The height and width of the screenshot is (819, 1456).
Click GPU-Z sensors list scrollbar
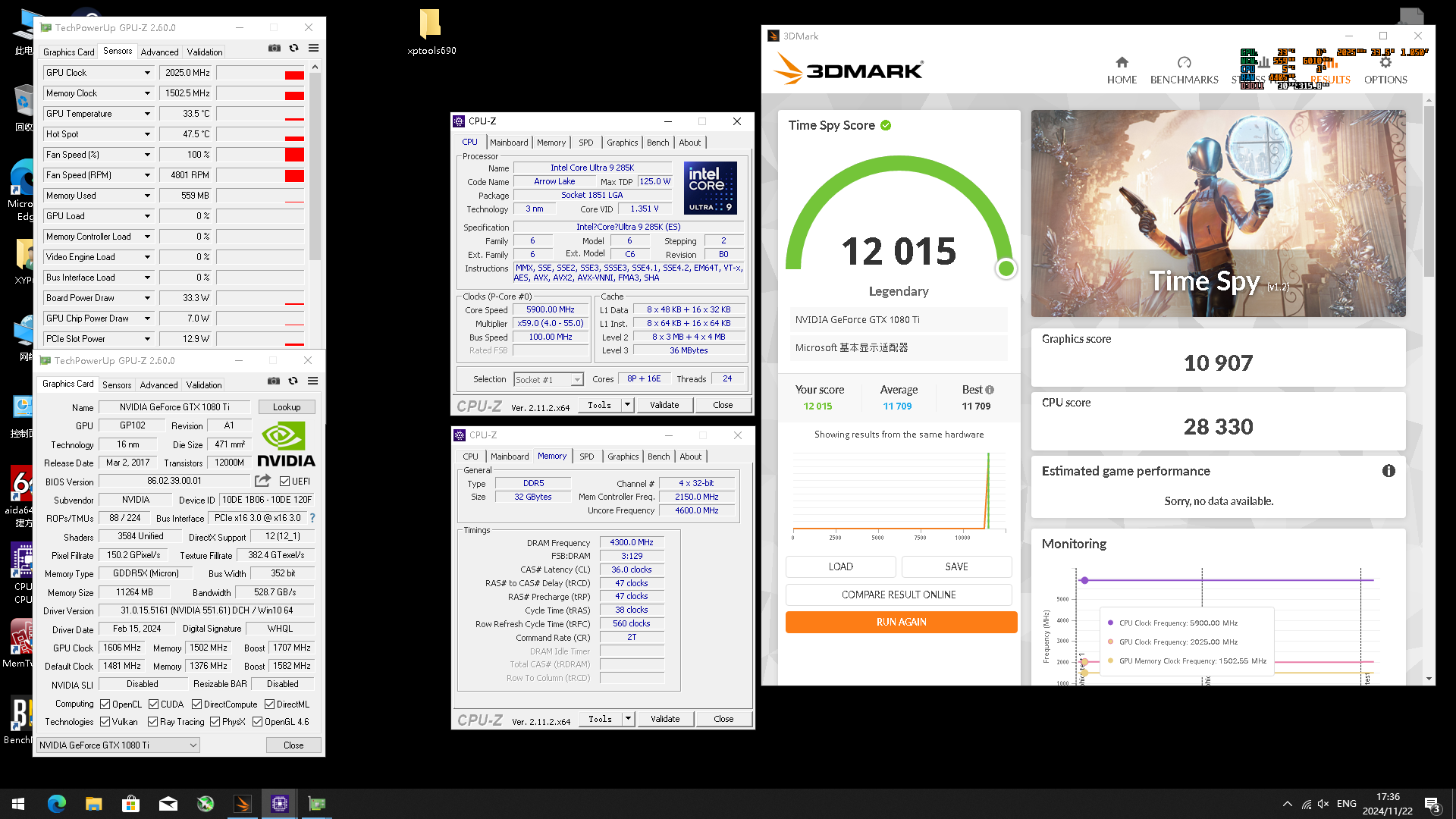coord(315,167)
